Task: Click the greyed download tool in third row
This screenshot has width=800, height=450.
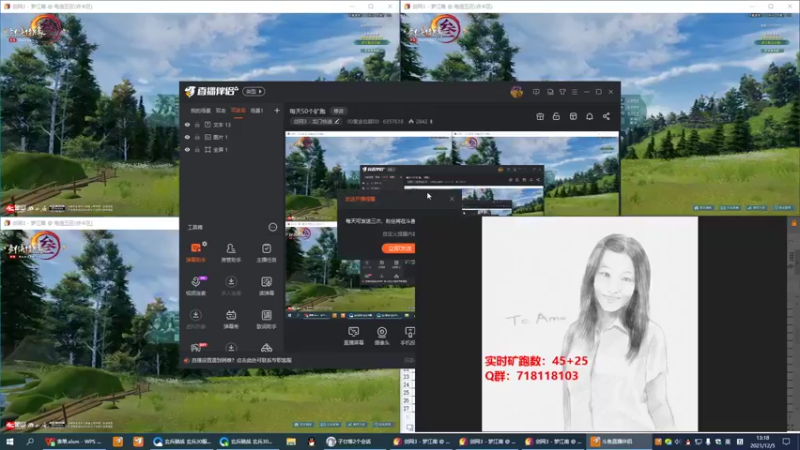Action: (x=196, y=319)
